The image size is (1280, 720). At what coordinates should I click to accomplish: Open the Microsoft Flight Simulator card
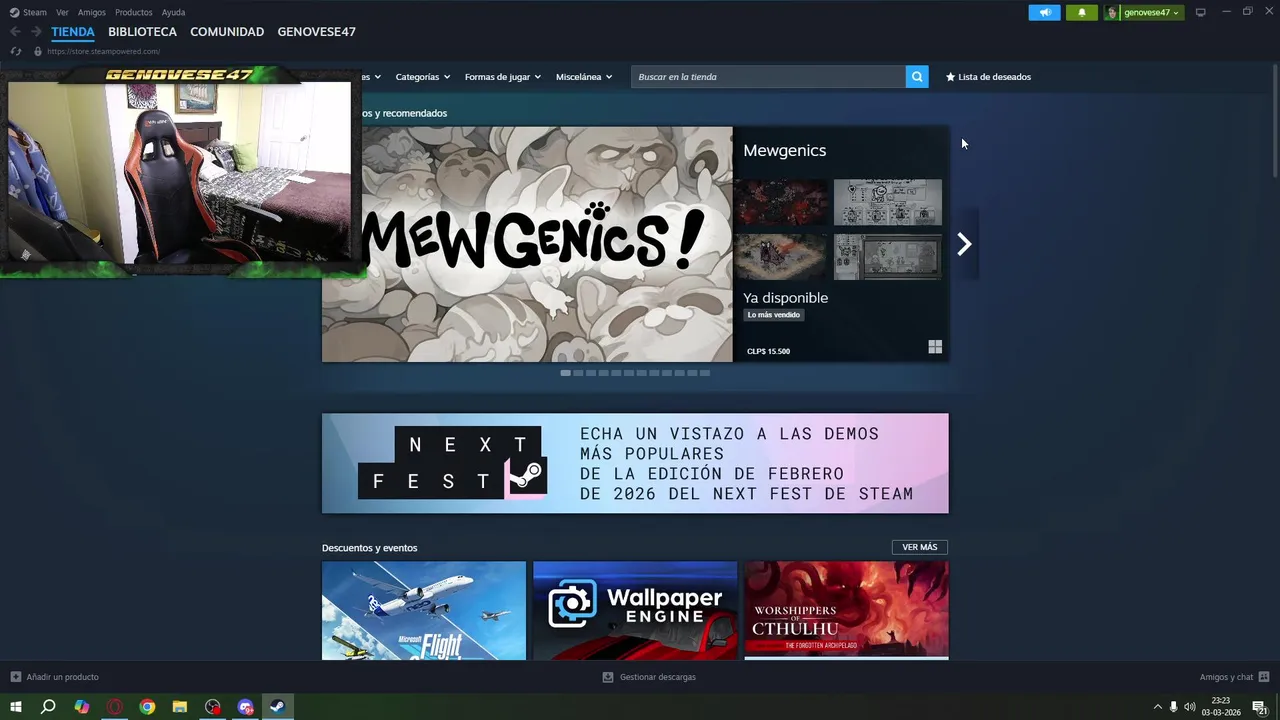tap(424, 610)
